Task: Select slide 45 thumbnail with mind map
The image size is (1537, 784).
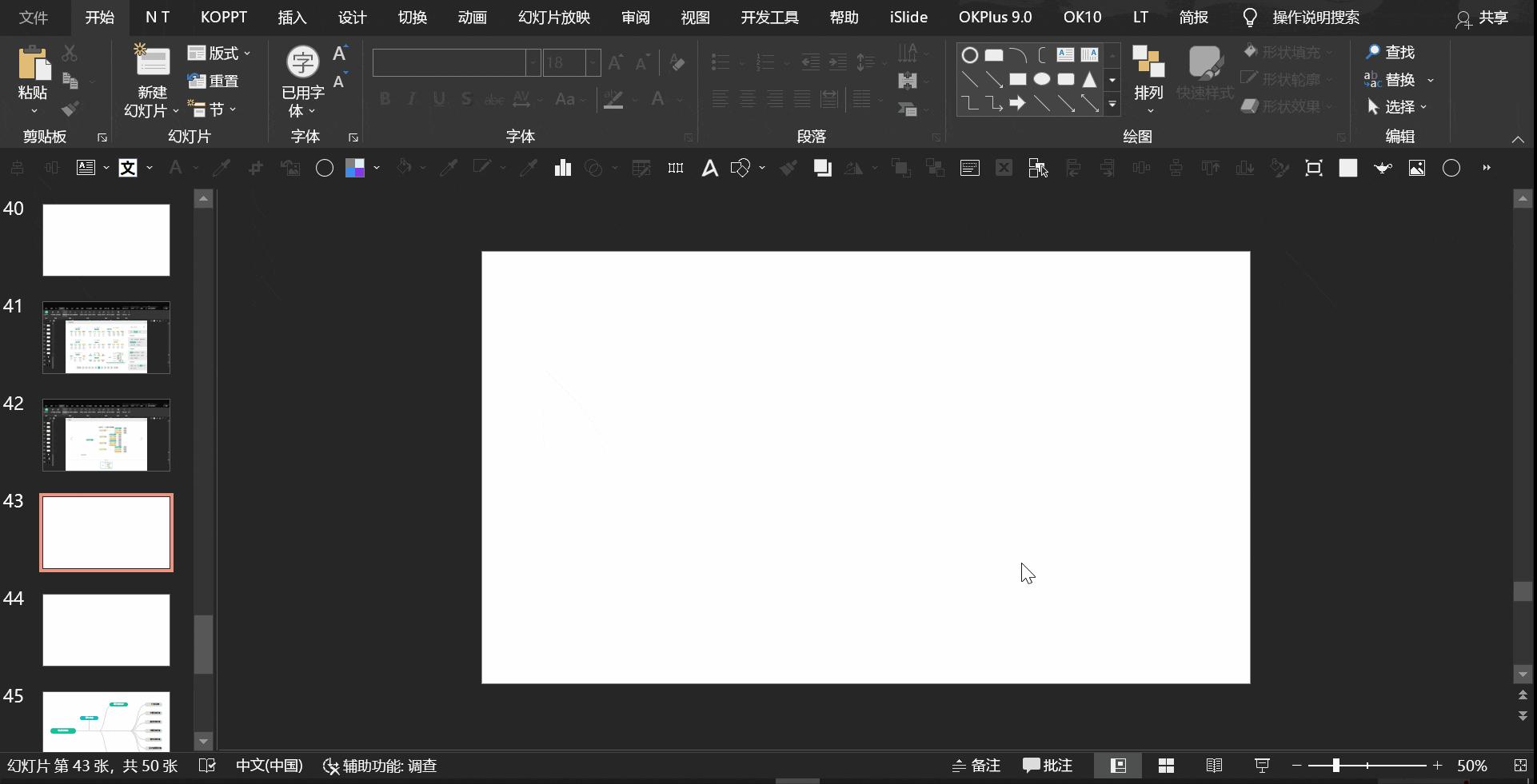Action: tap(106, 721)
